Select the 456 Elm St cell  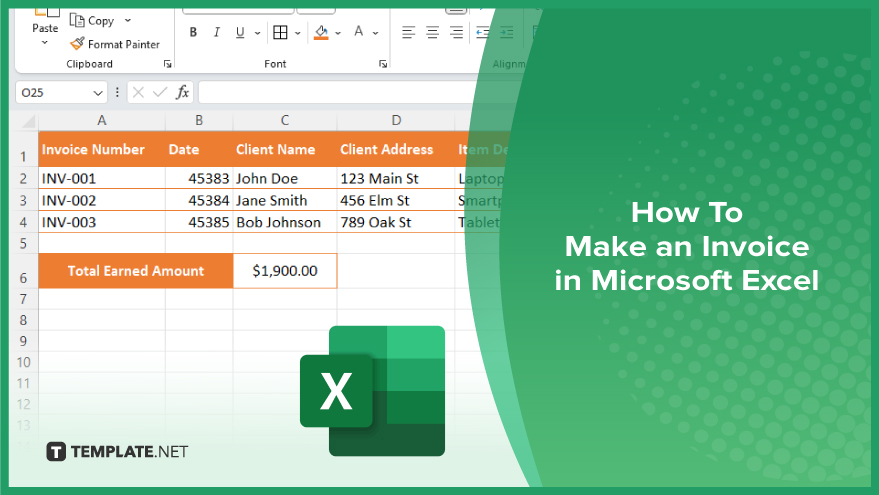coord(396,200)
